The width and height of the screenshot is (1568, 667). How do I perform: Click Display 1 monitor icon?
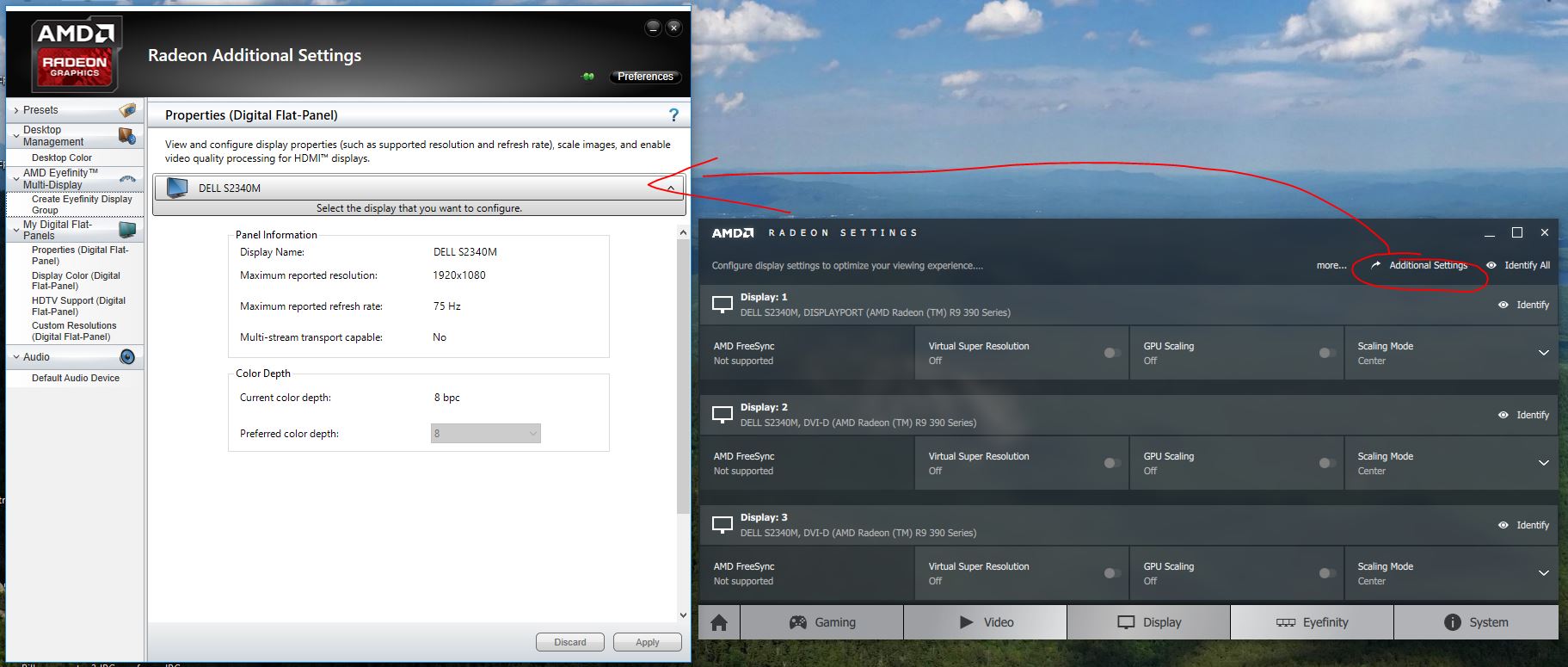point(723,305)
